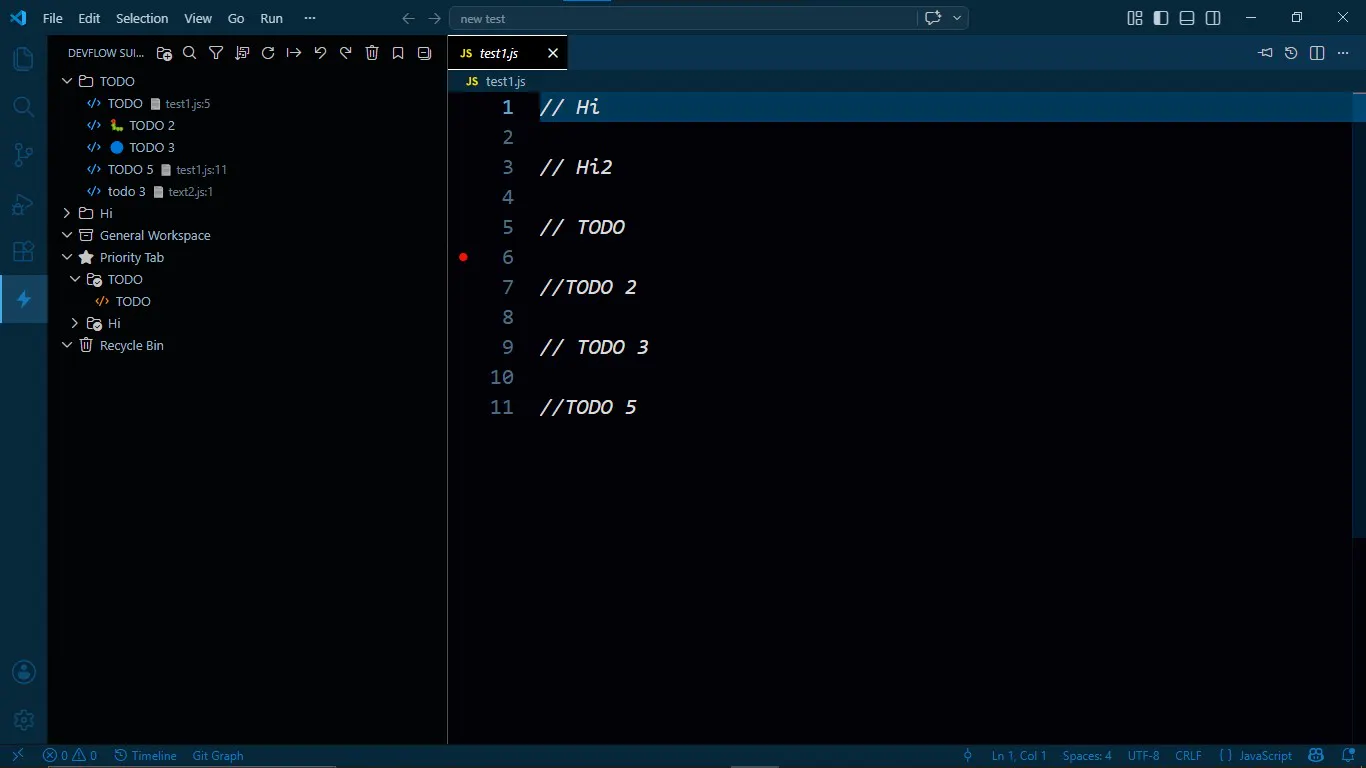
Task: Open the errors and warnings indicator
Action: click(x=70, y=756)
